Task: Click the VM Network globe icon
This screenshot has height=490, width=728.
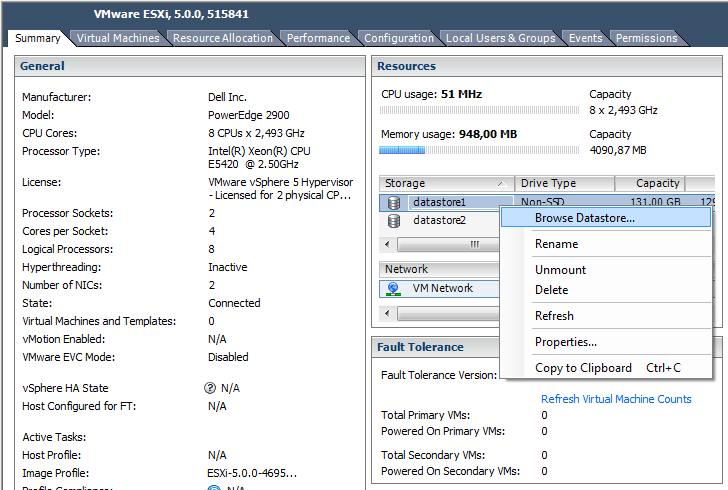Action: click(x=393, y=288)
